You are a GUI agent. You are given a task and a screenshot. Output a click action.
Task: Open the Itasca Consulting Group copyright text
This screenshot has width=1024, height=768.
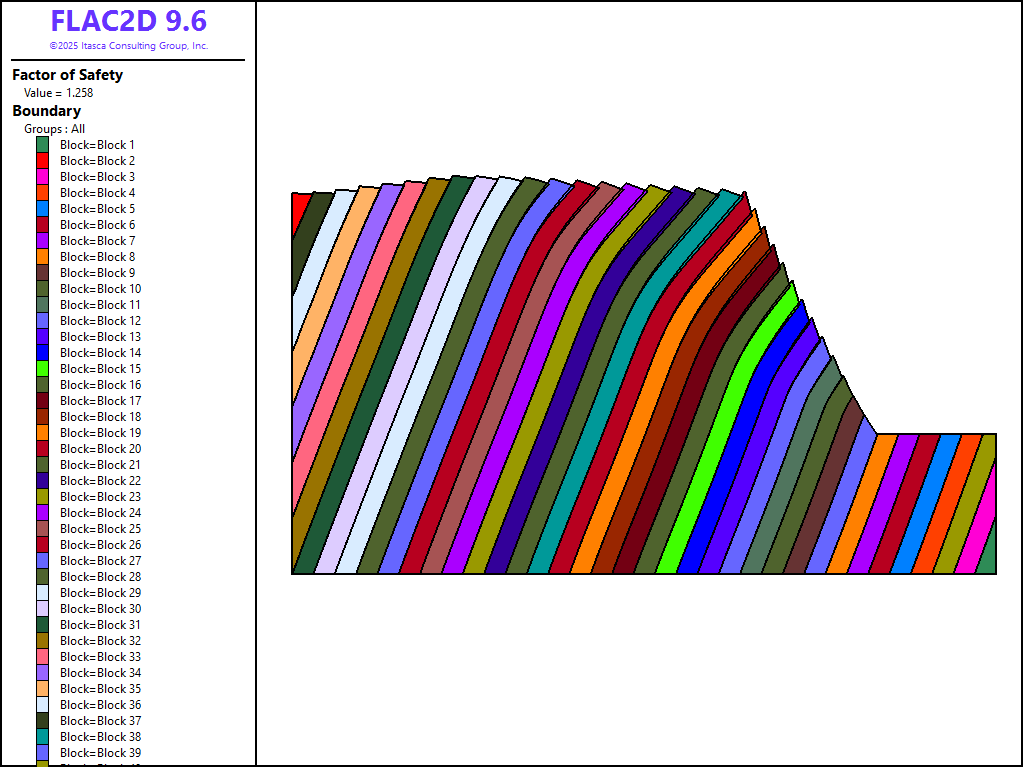[x=129, y=46]
